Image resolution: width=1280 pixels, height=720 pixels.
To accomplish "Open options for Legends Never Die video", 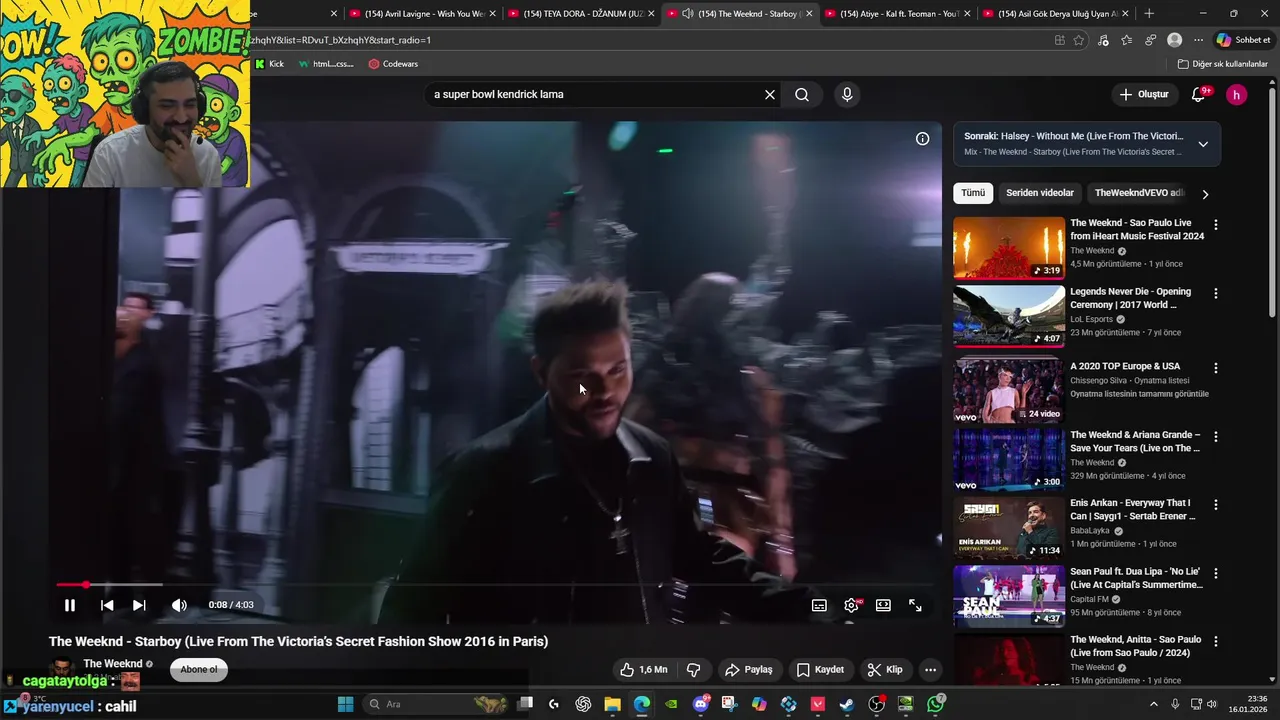I will click(x=1216, y=294).
